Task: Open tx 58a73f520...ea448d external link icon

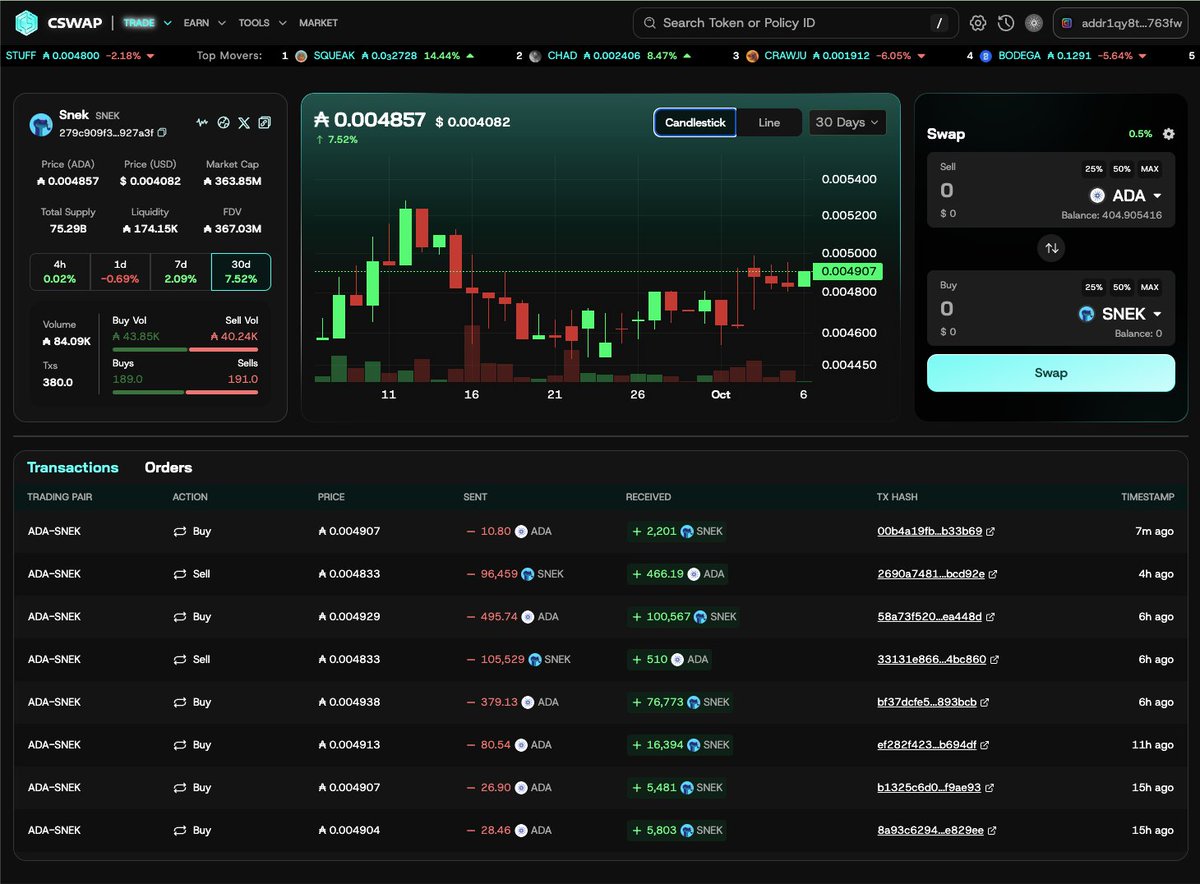Action: coord(990,617)
